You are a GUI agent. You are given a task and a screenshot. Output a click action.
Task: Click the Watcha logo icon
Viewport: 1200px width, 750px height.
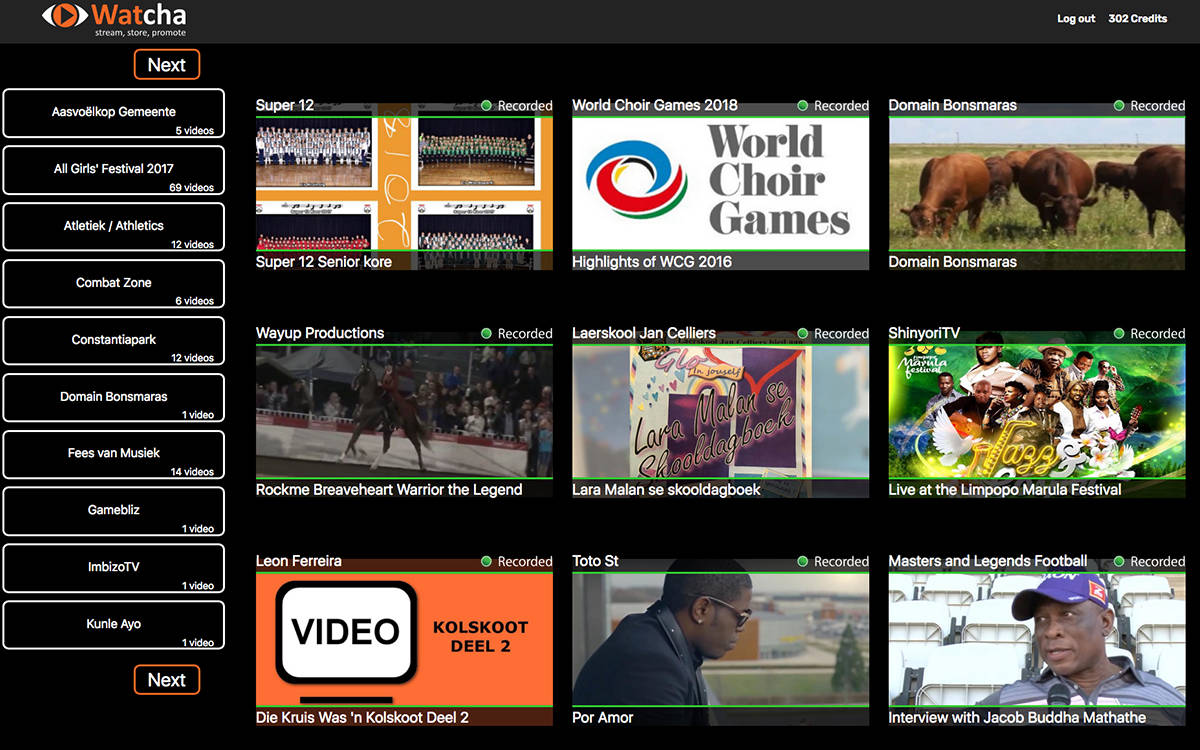(x=64, y=16)
